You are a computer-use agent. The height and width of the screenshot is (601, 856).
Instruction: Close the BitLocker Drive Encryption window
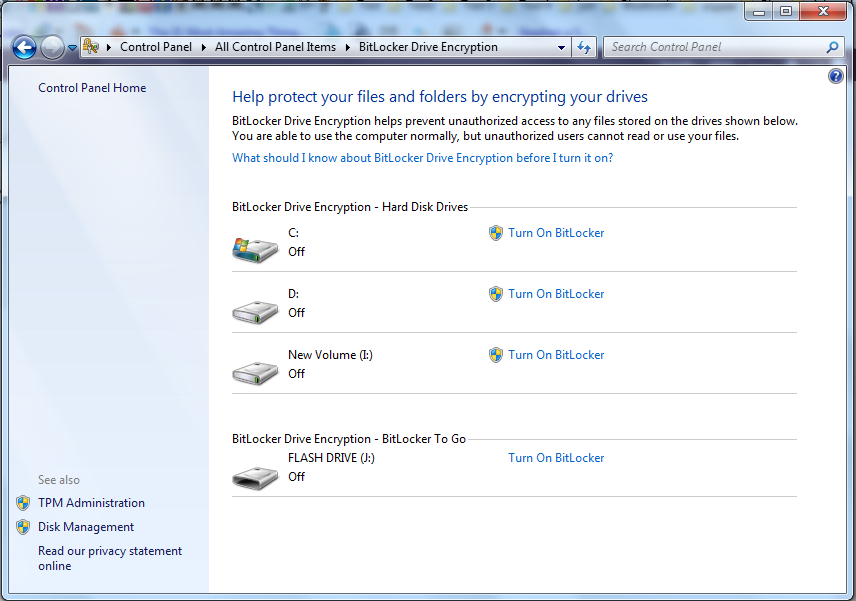tap(823, 11)
